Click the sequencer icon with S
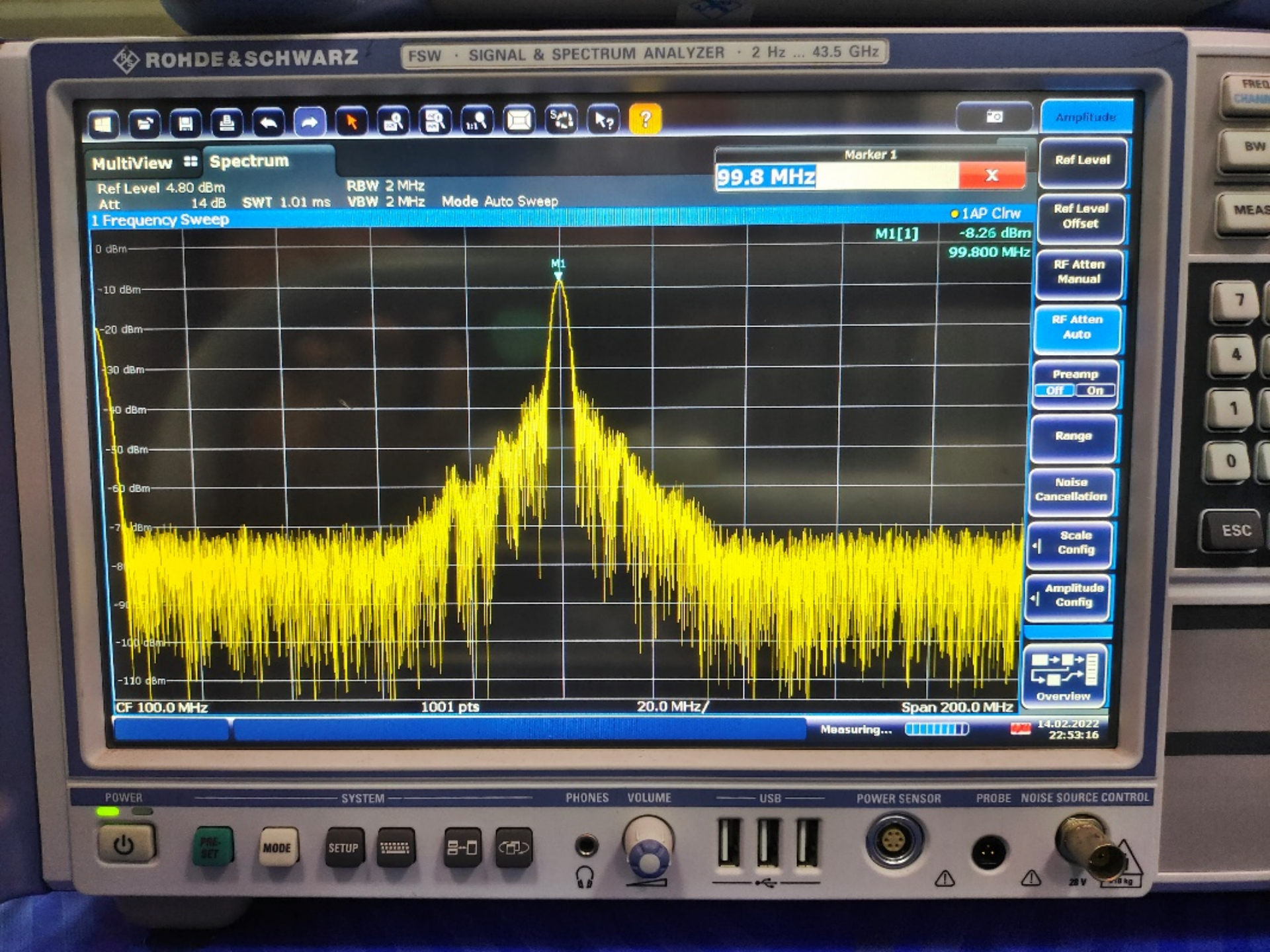The width and height of the screenshot is (1270, 952). pyautogui.click(x=562, y=120)
